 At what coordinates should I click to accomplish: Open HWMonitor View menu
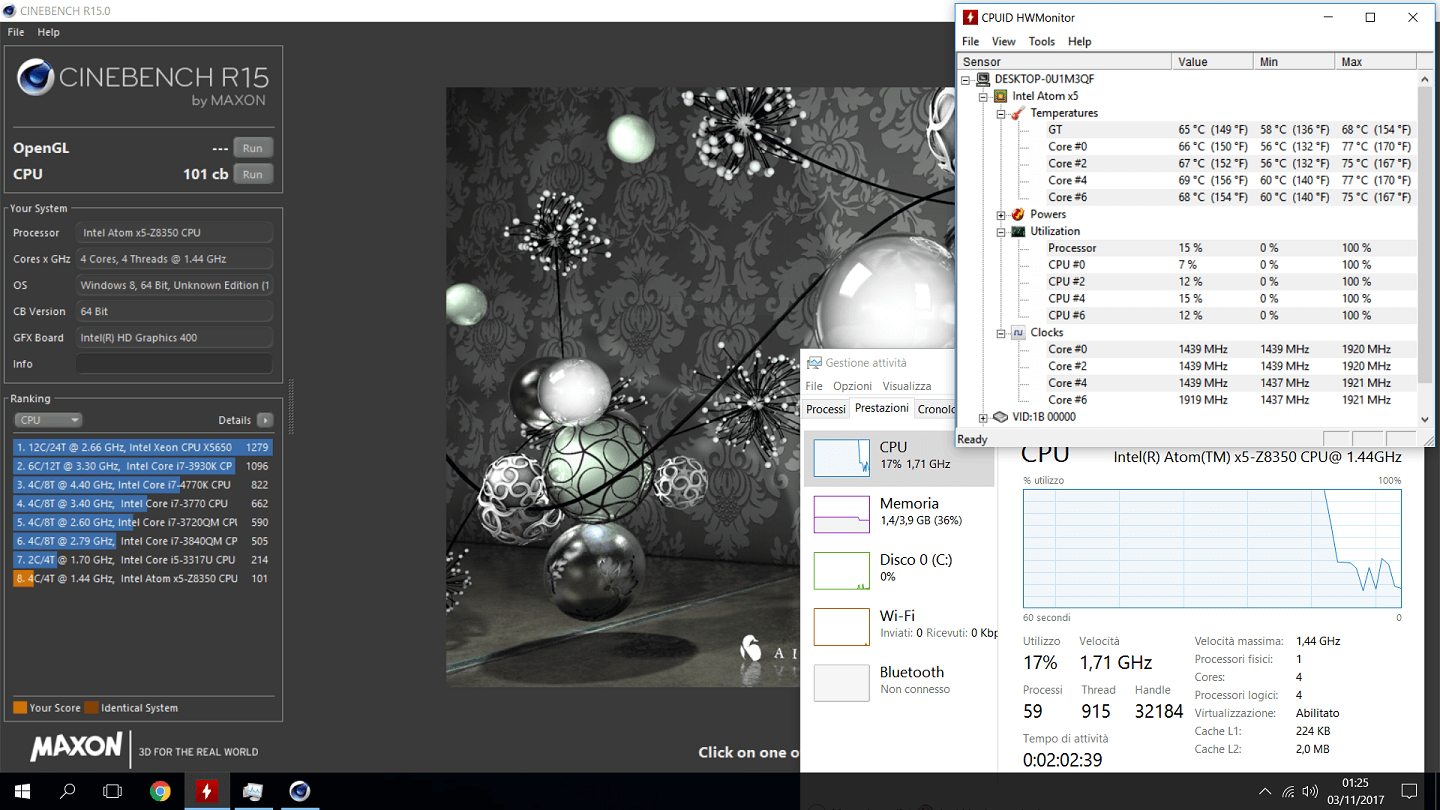point(1004,42)
